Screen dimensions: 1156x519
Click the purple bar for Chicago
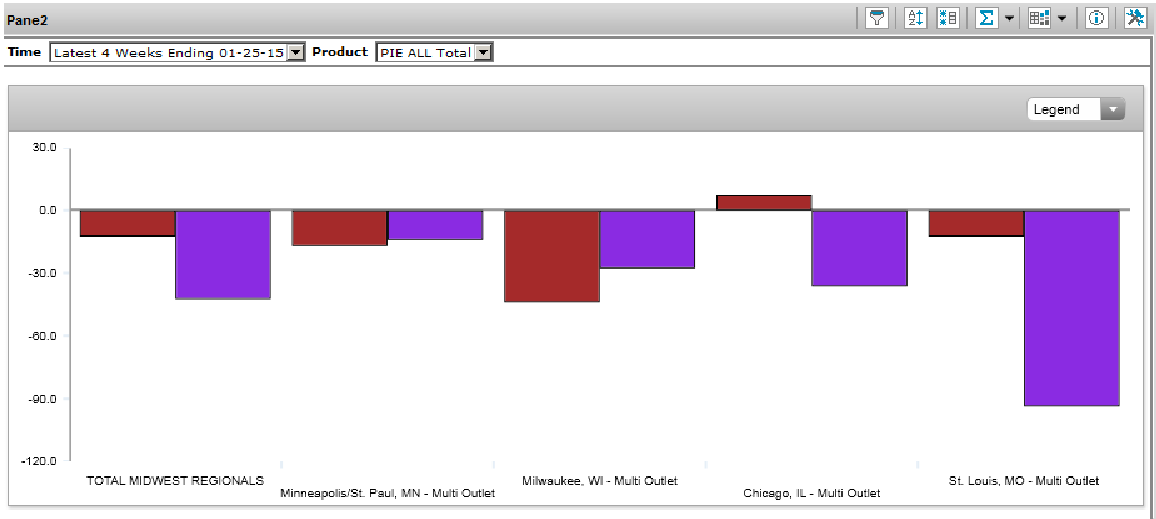[x=859, y=247]
